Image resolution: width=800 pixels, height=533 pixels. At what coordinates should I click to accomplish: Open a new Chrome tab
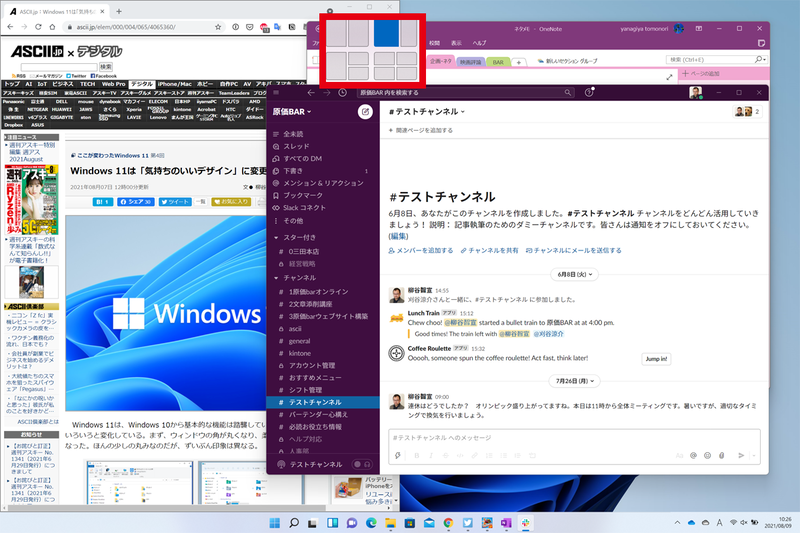(x=118, y=11)
